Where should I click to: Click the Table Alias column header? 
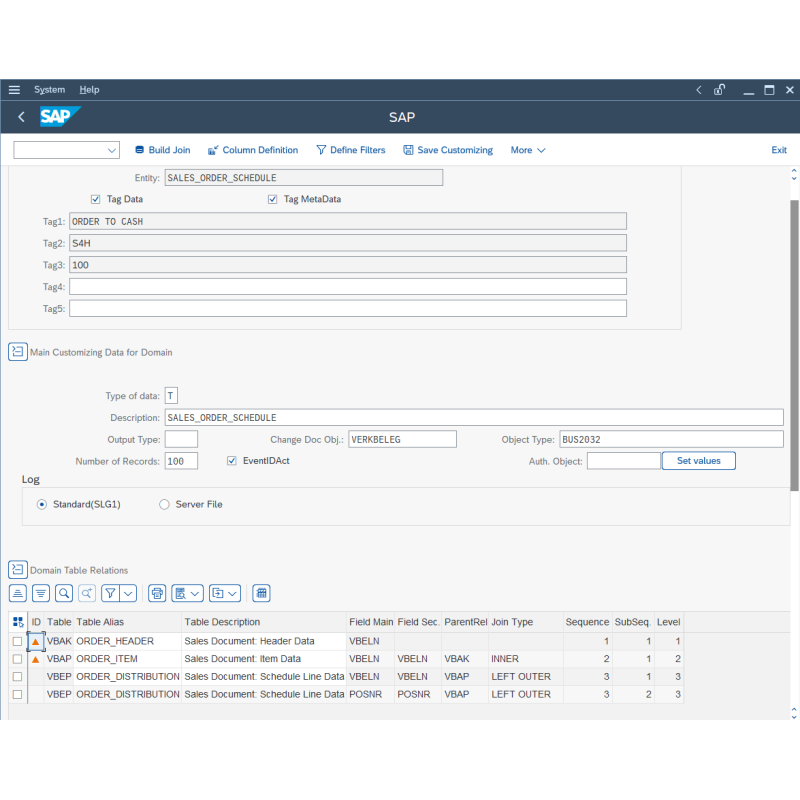(128, 622)
